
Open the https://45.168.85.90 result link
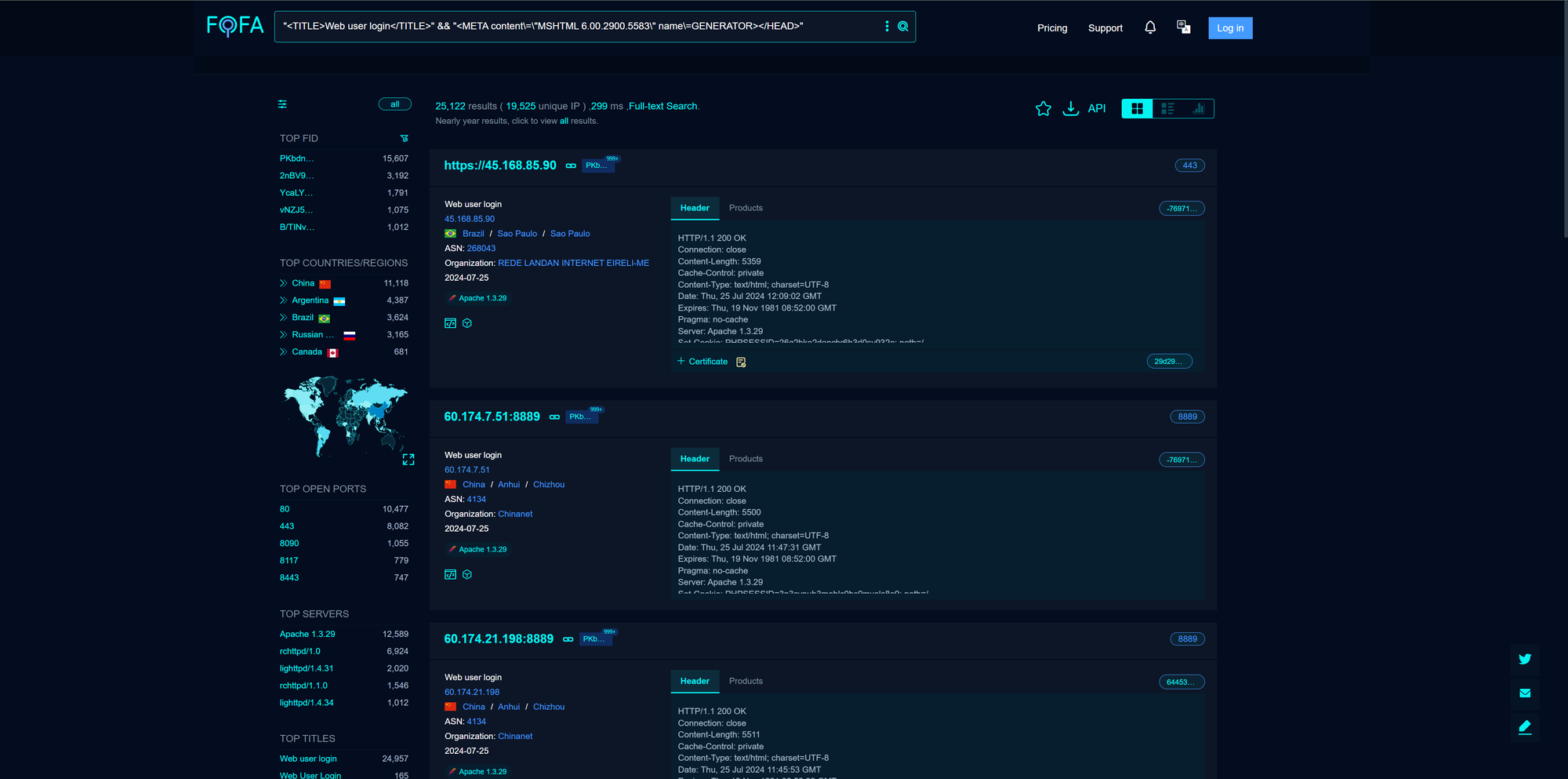[500, 166]
